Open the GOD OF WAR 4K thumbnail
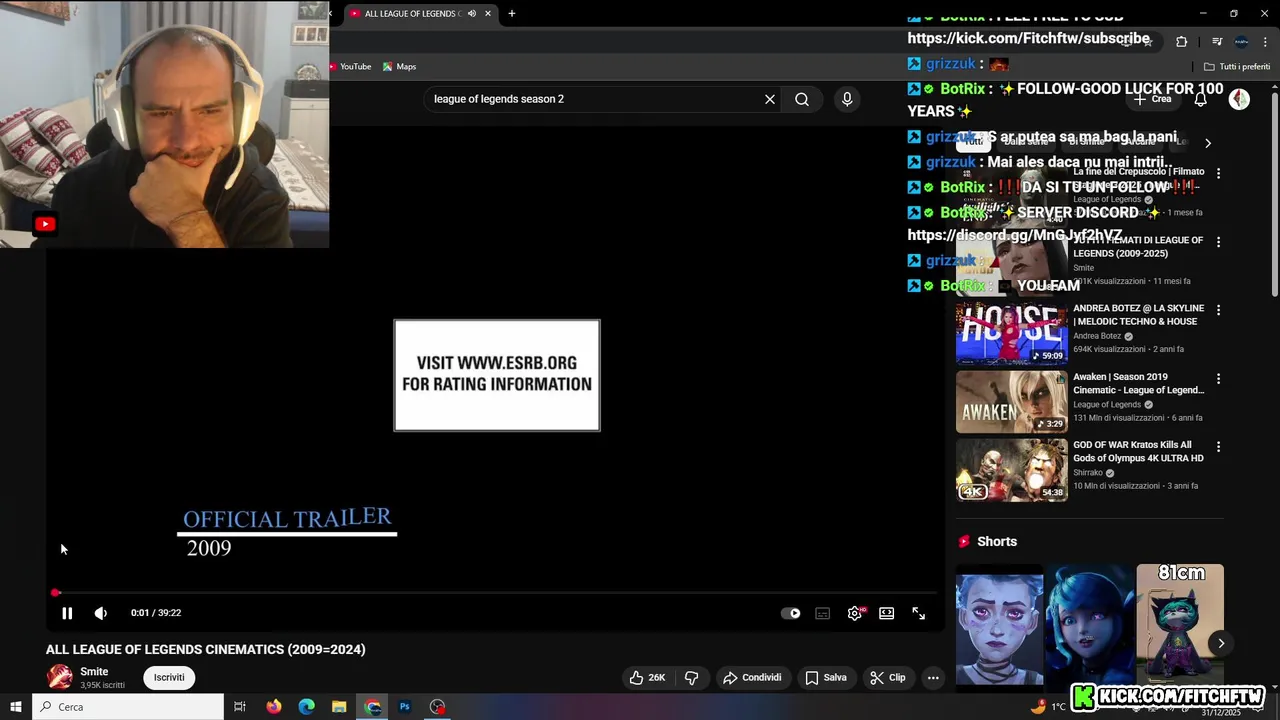This screenshot has width=1280, height=720. tap(1011, 470)
